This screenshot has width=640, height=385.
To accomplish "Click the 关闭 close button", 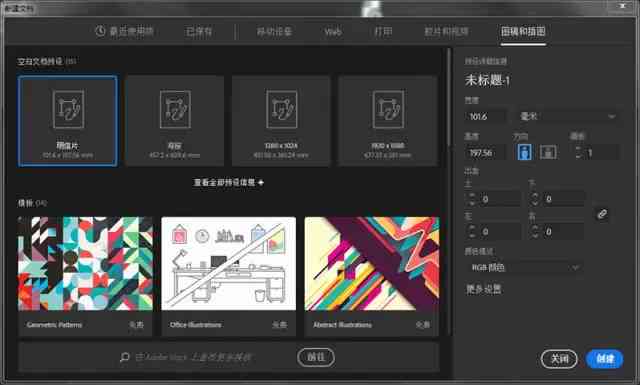I will tap(559, 359).
